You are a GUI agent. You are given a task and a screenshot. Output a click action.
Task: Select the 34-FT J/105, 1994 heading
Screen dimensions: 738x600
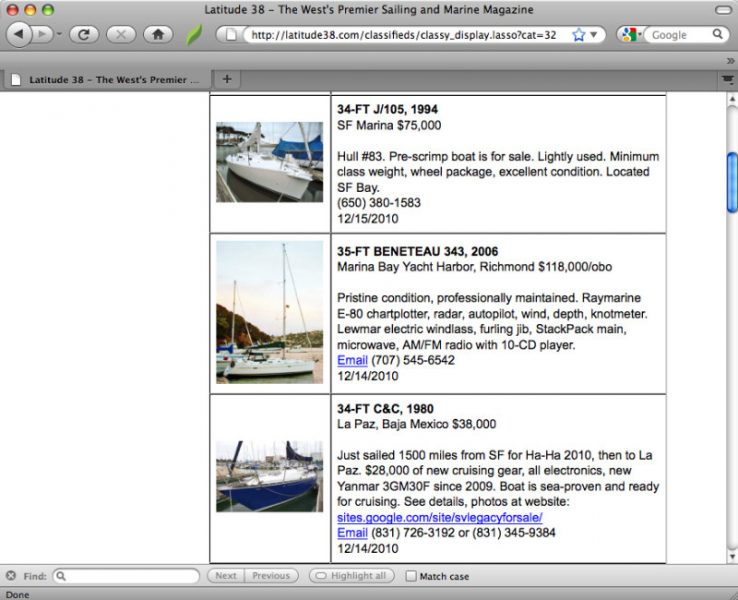click(387, 109)
